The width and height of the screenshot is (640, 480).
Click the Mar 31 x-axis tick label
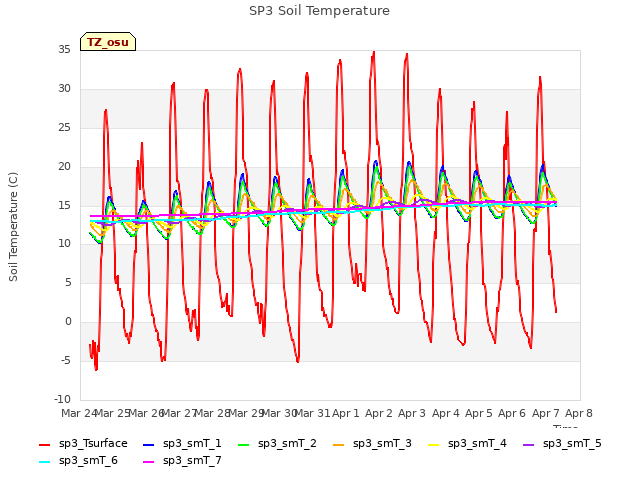coord(312,413)
